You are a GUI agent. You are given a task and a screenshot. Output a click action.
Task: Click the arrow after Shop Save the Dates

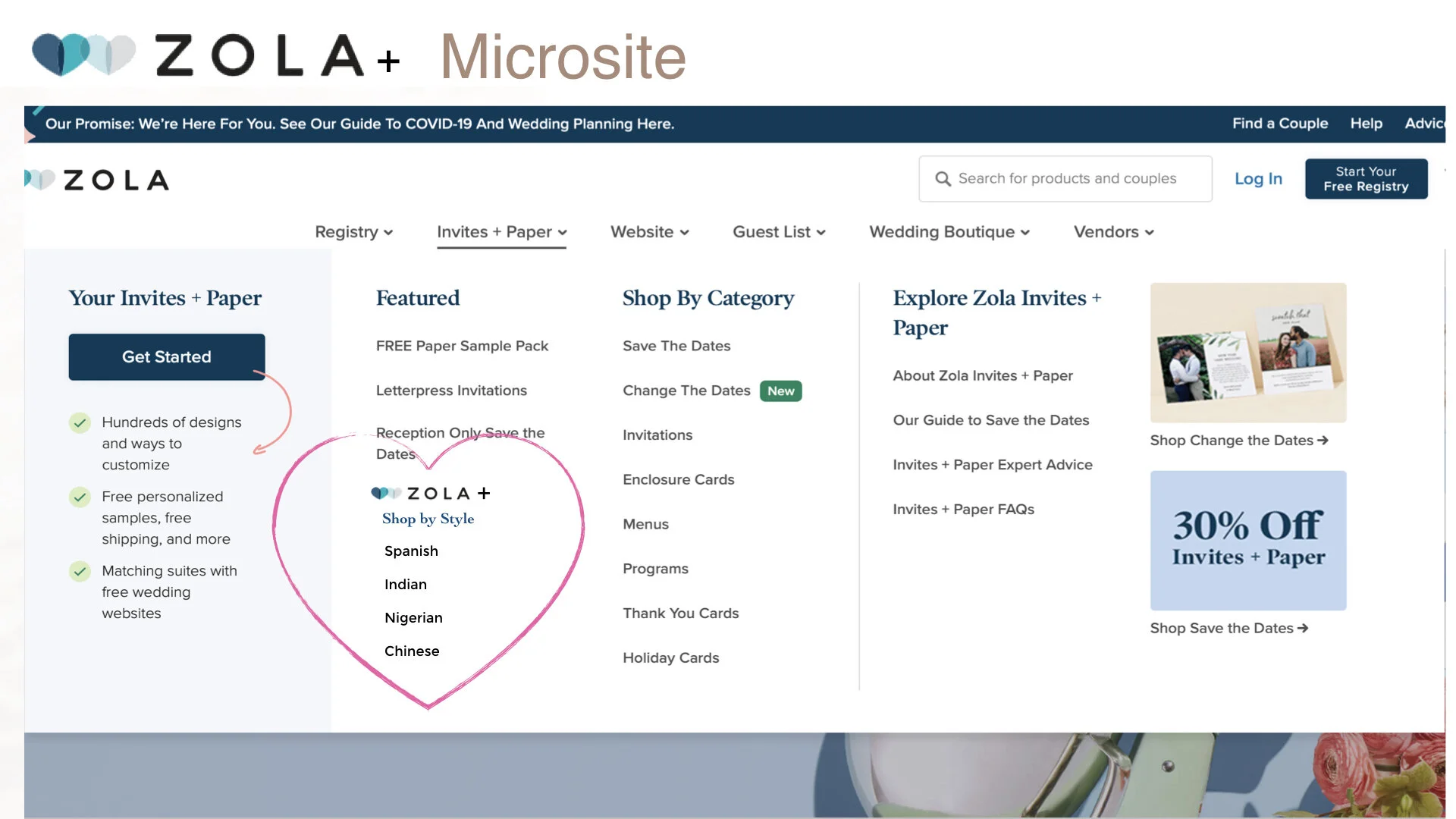click(1303, 629)
